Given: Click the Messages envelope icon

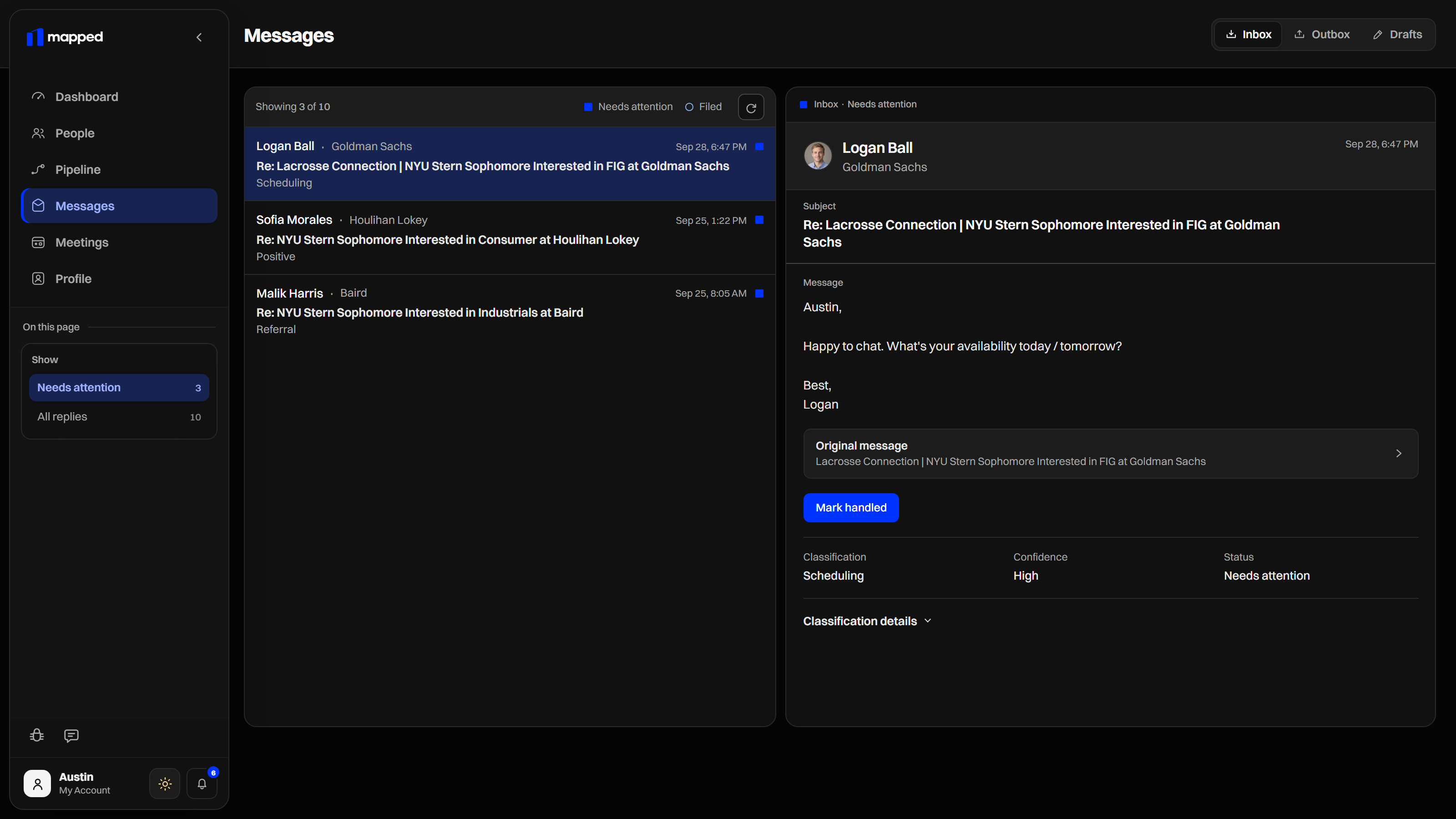Looking at the screenshot, I should 38,206.
